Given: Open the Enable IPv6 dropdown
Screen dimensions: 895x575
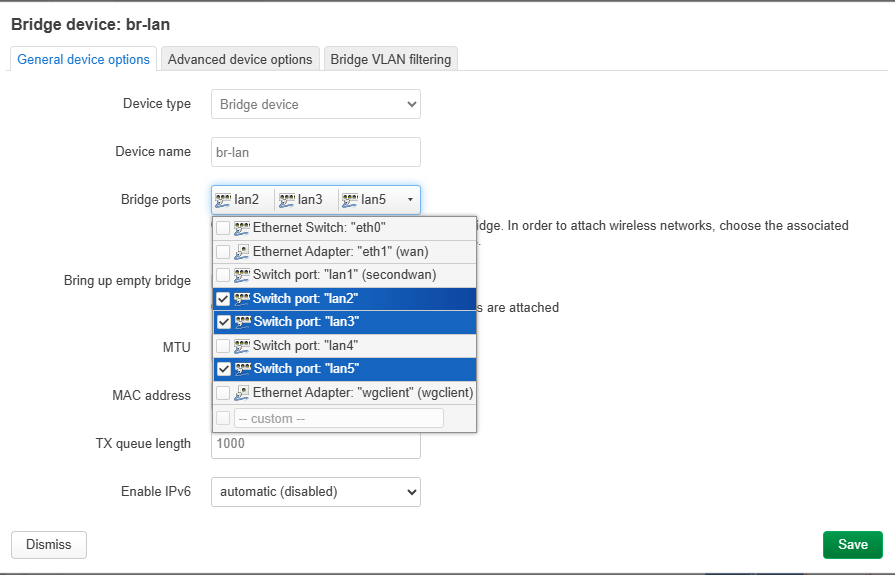Looking at the screenshot, I should click(x=316, y=492).
